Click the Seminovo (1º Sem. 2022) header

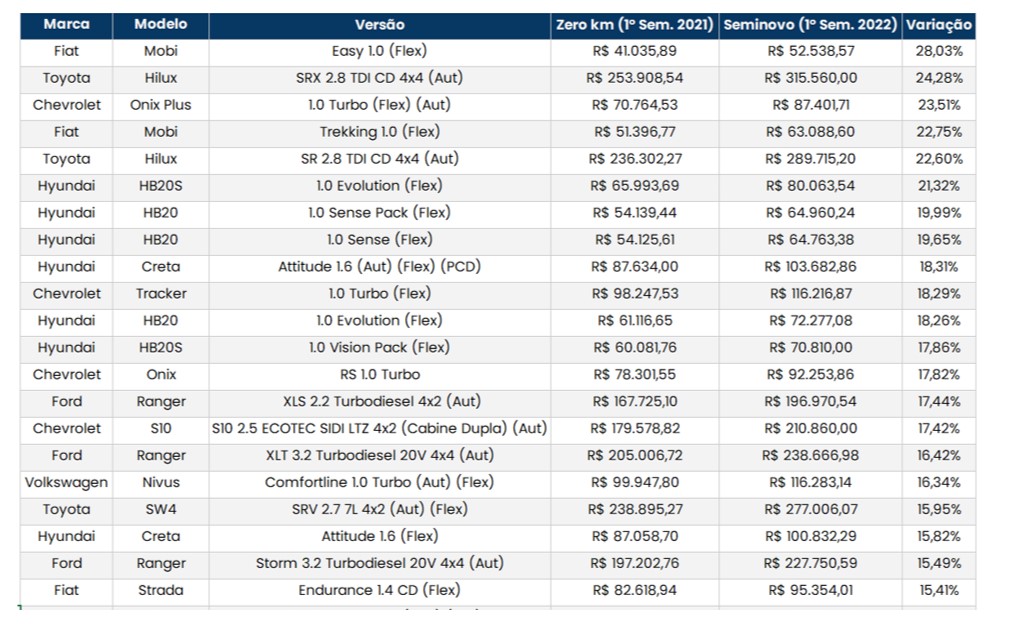coord(809,24)
